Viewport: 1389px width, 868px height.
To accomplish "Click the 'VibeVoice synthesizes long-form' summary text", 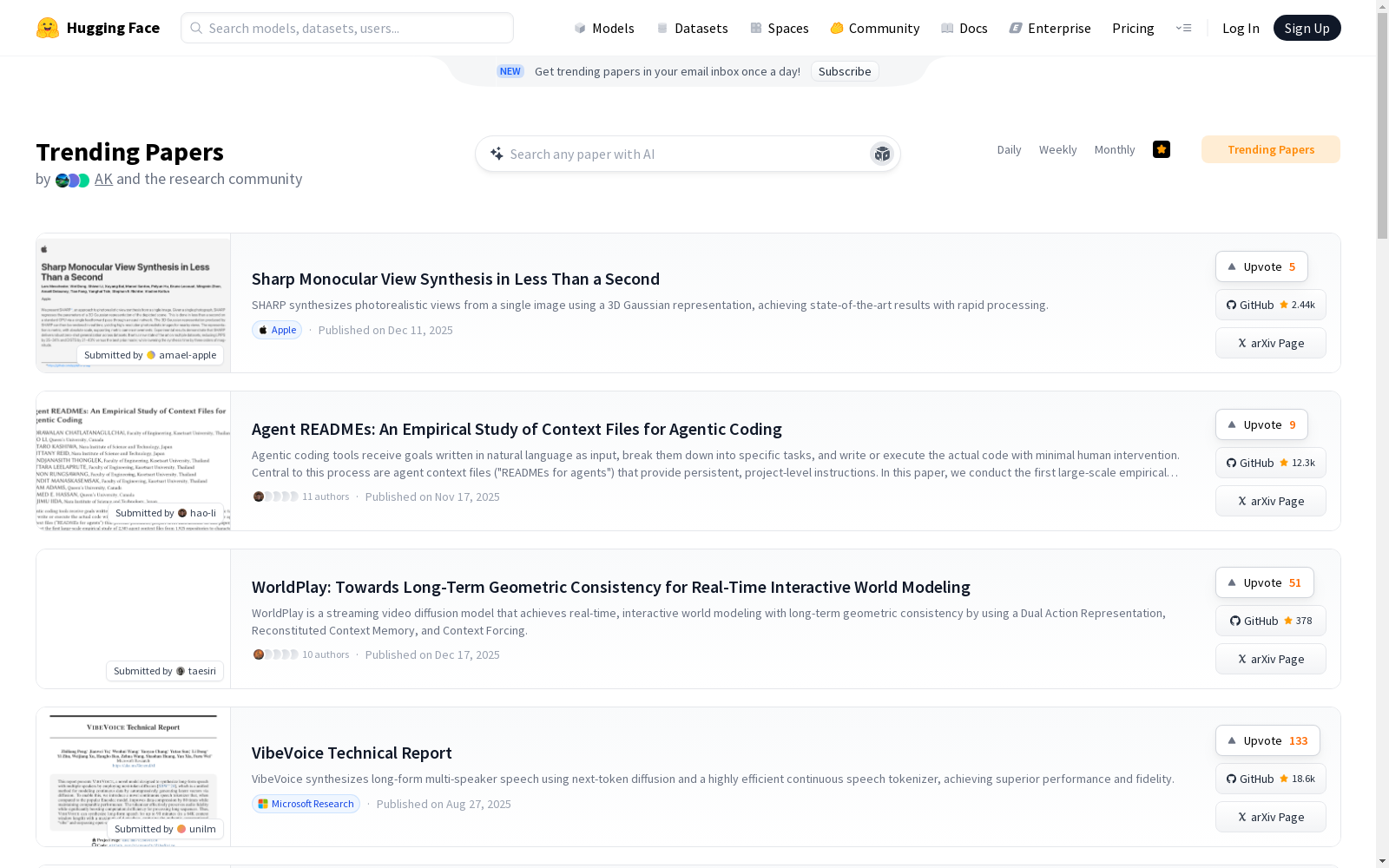I will point(713,779).
